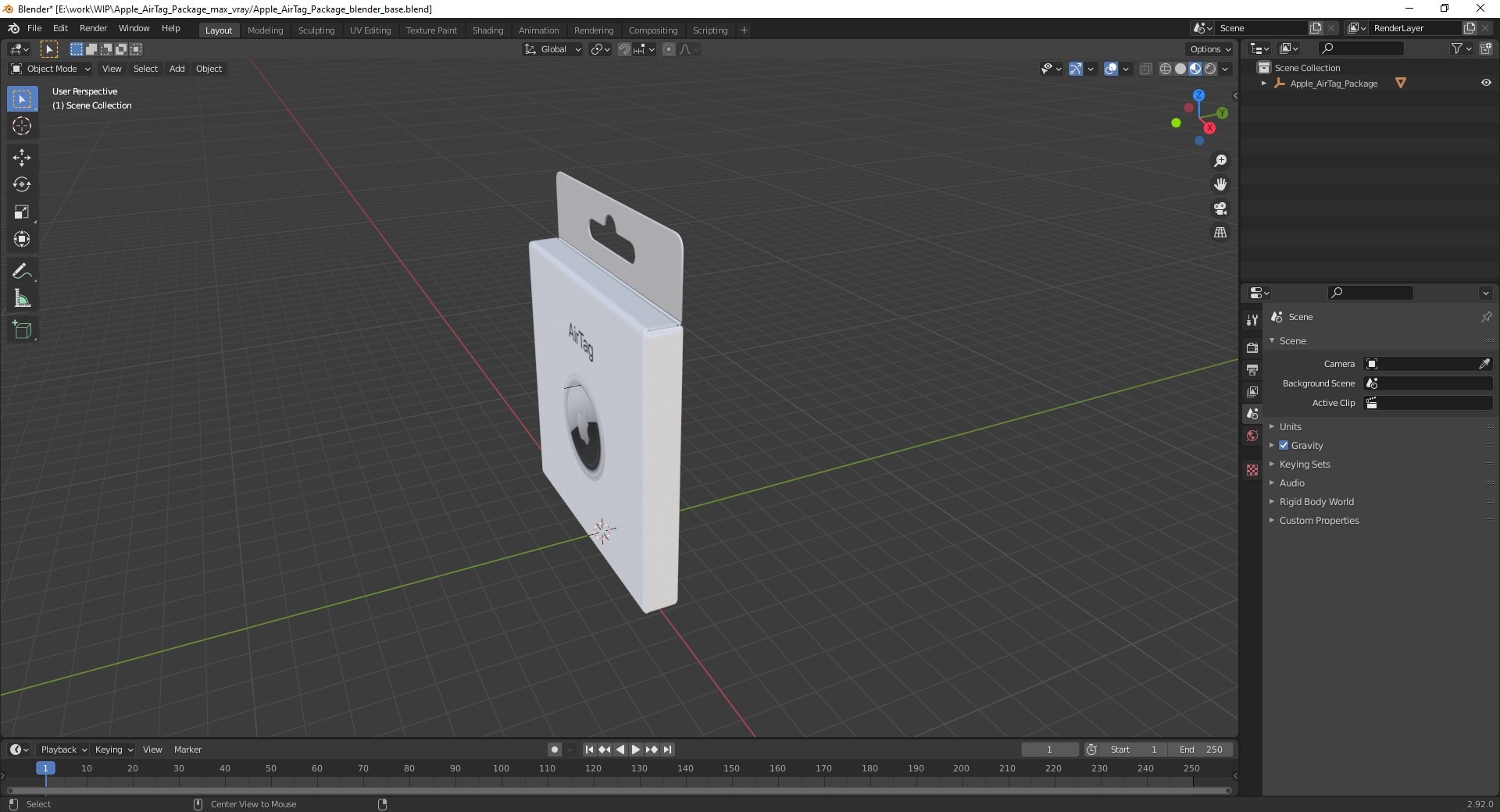Activate the Scale tool
The image size is (1500, 812).
[x=22, y=212]
